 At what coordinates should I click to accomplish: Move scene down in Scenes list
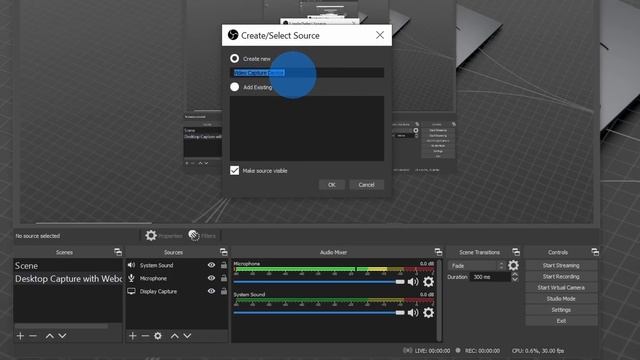point(62,336)
